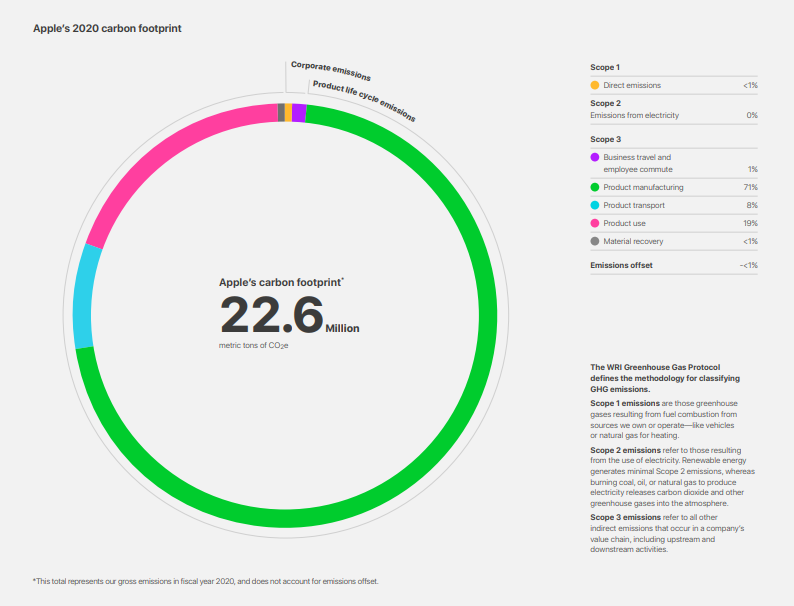Click the 'Scope 2' legend heading
Image resolution: width=794 pixels, height=606 pixels.
coord(605,103)
